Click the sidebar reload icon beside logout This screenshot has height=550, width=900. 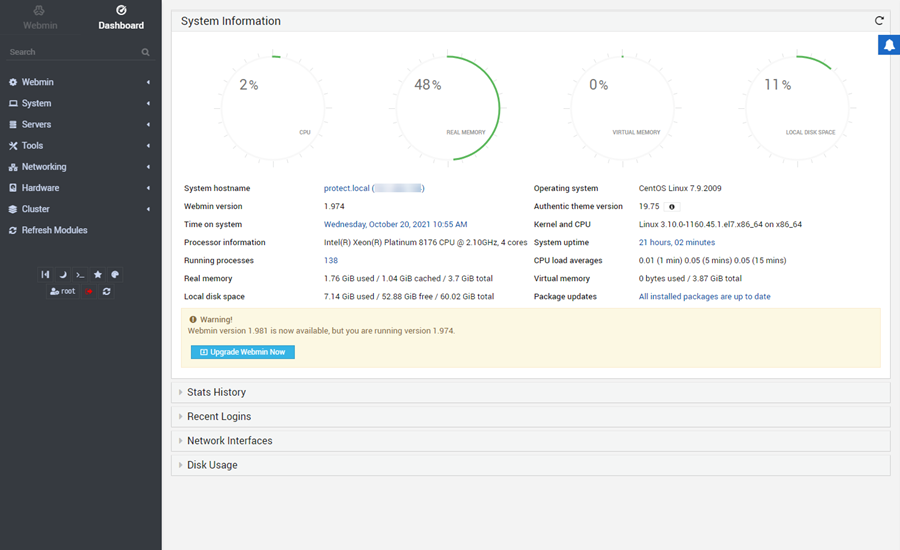tap(107, 291)
